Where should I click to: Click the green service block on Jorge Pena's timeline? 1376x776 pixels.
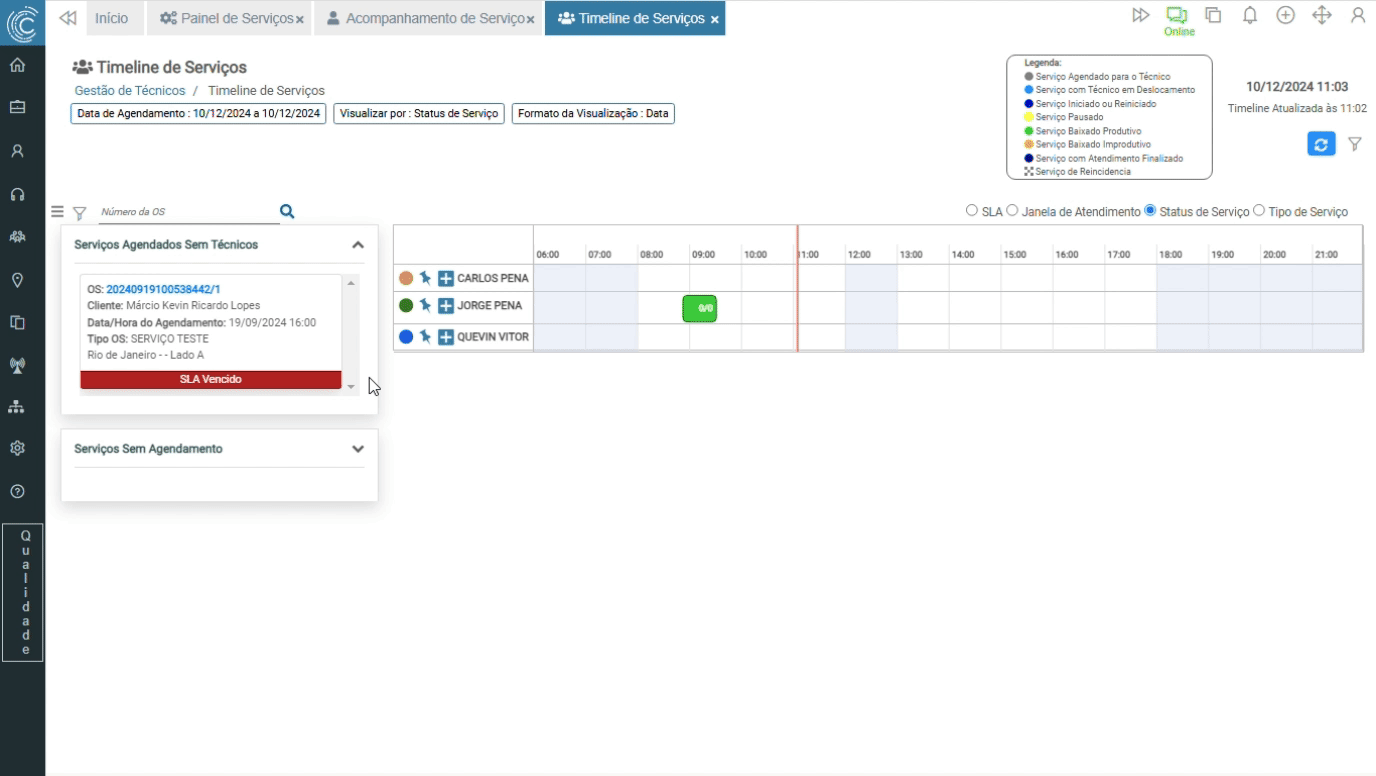pos(699,308)
